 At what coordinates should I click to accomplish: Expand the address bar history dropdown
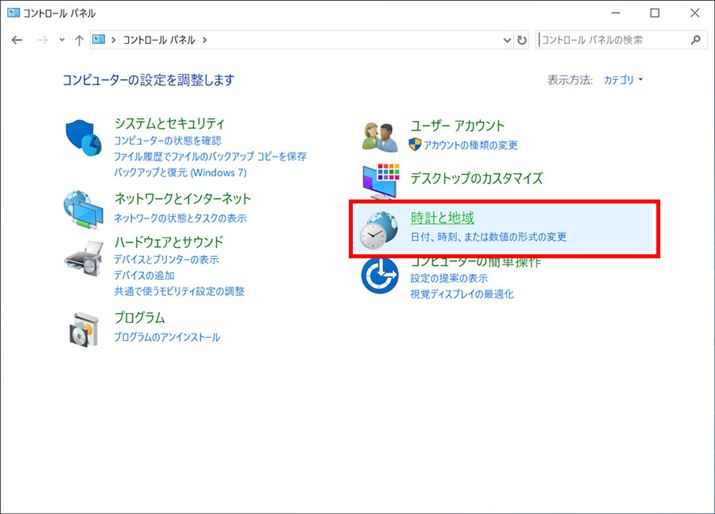(507, 40)
